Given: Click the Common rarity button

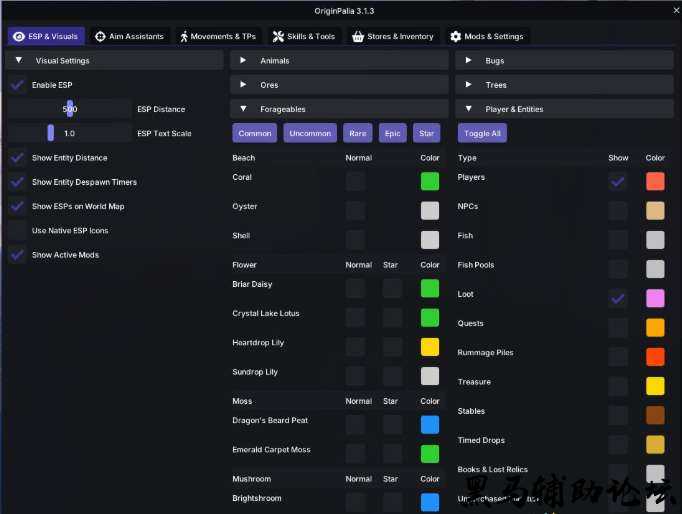Looking at the screenshot, I should point(254,134).
